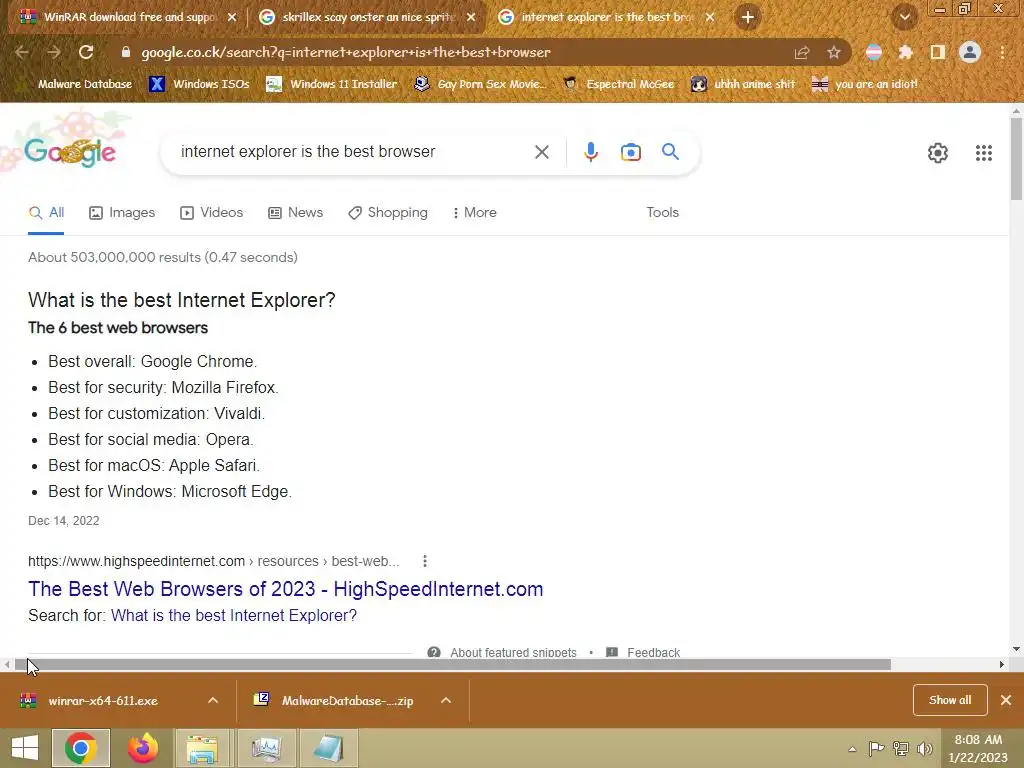The image size is (1024, 768).
Task: Open the Malware Database bookmark
Action: [76, 84]
